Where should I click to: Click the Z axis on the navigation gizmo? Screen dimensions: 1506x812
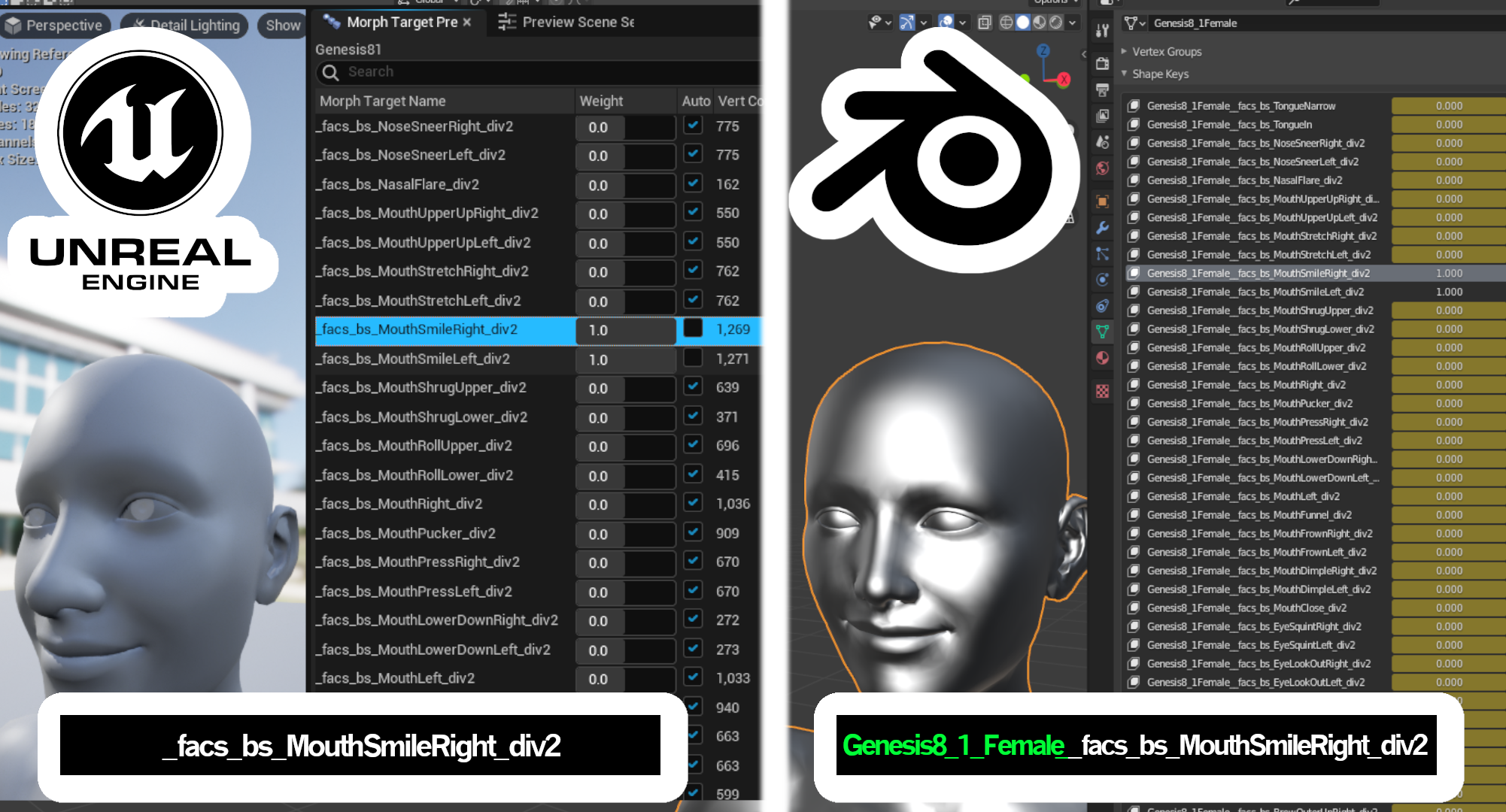point(1043,50)
